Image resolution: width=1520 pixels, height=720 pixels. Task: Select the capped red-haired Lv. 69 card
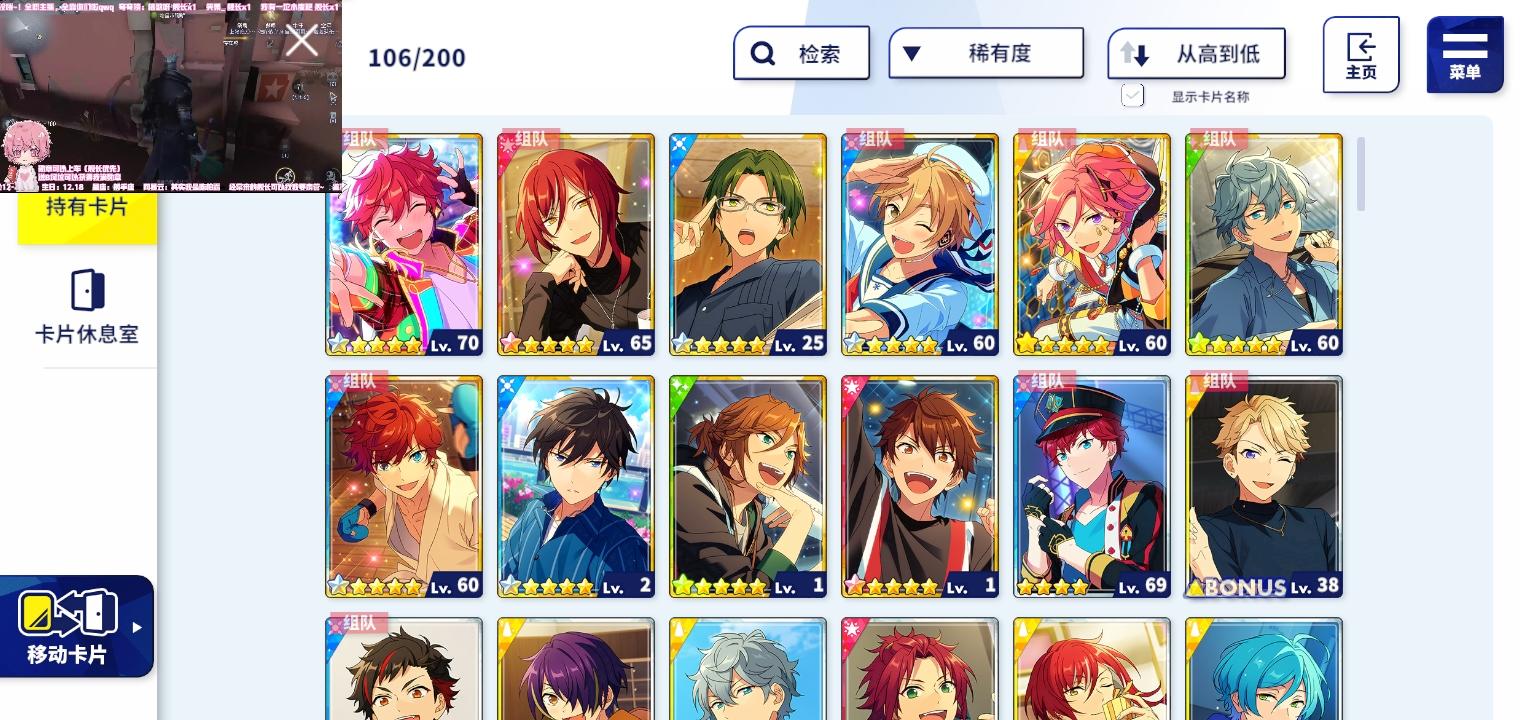[1092, 487]
